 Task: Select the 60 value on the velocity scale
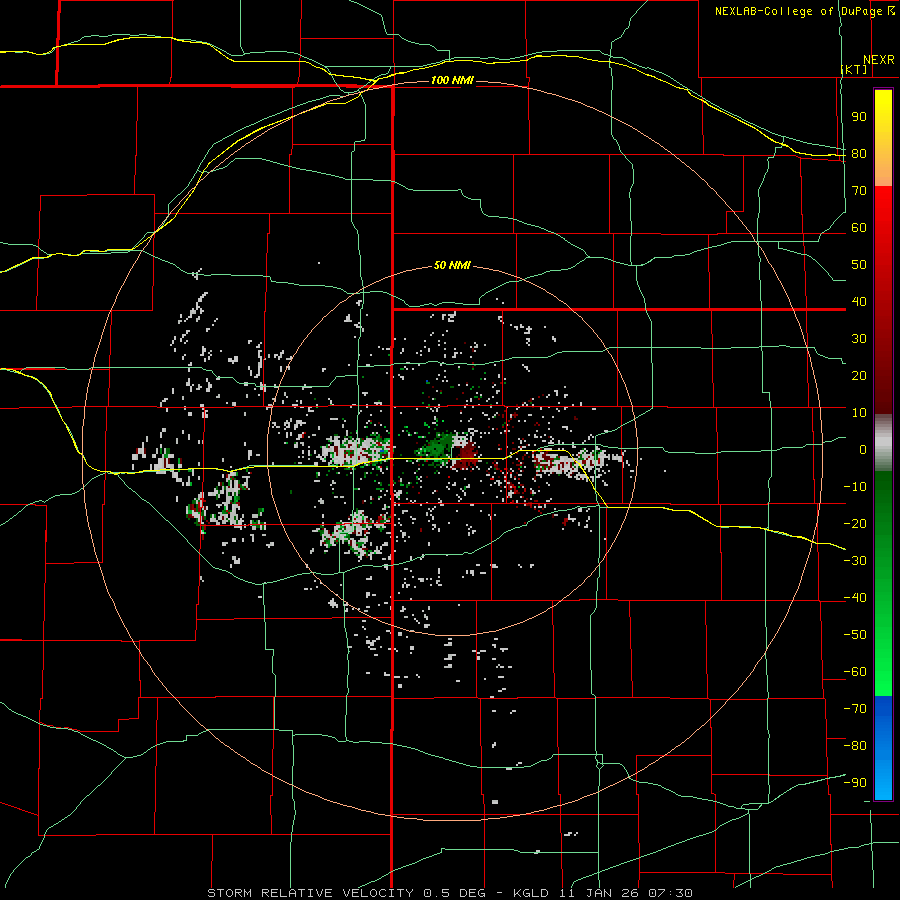(x=859, y=228)
